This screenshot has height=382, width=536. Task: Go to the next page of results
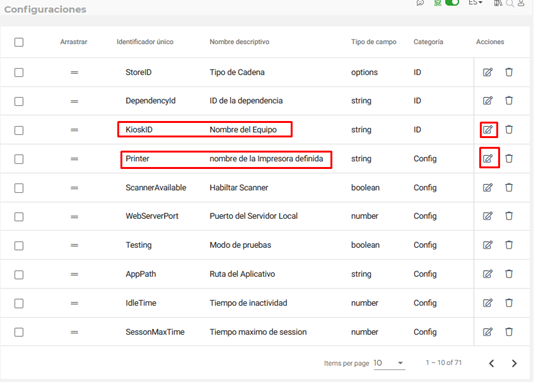[514, 363]
